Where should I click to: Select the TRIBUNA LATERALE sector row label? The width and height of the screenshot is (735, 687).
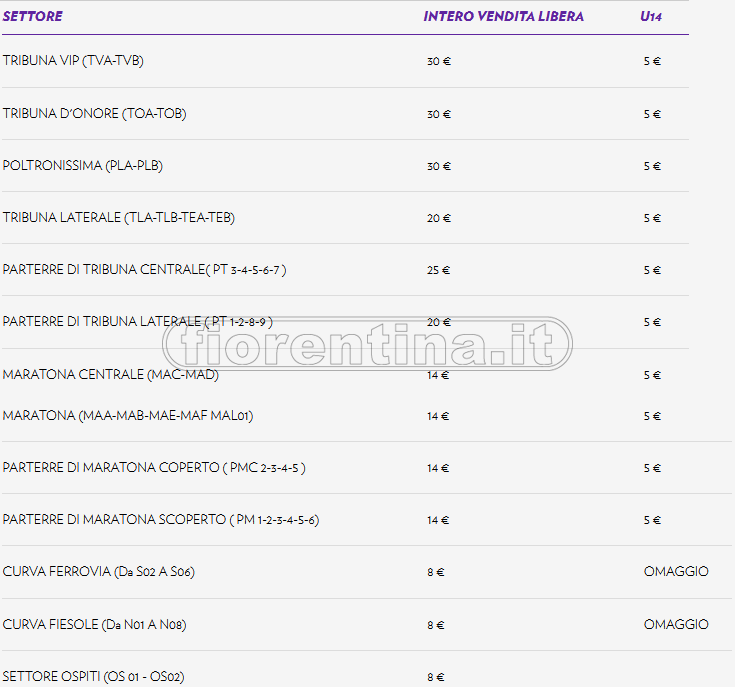(x=118, y=217)
